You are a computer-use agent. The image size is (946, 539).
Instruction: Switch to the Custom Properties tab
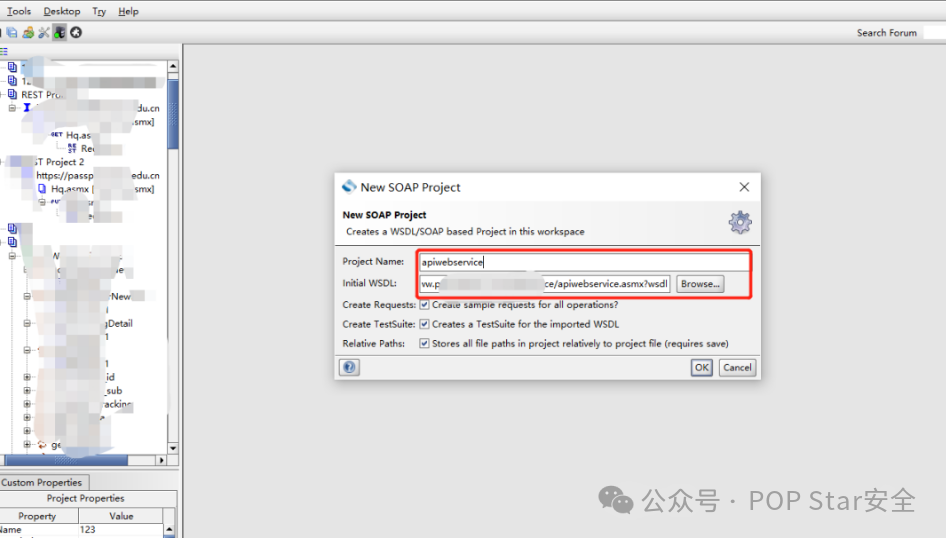(43, 482)
